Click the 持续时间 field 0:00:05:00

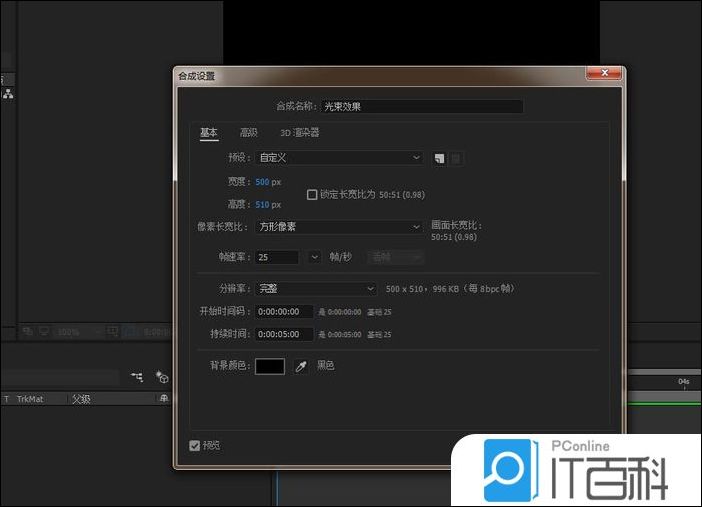[284, 334]
